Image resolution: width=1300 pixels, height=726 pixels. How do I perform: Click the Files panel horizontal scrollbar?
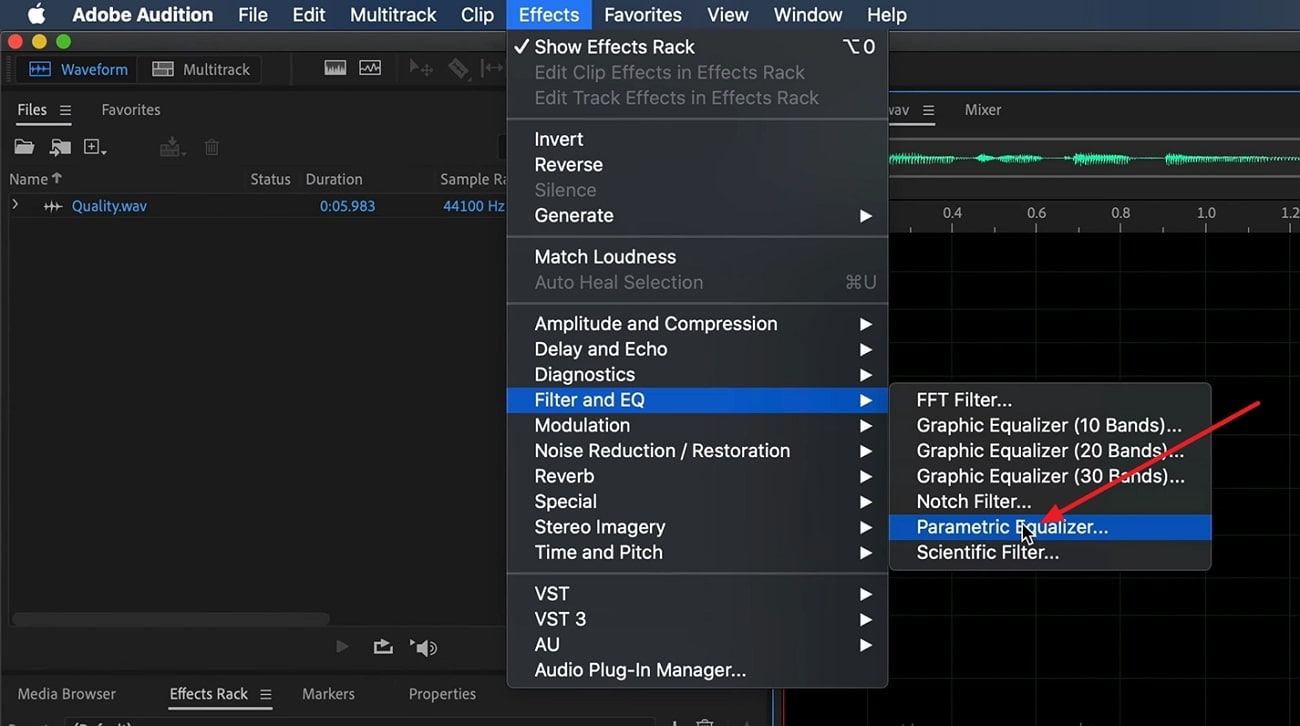click(170, 620)
